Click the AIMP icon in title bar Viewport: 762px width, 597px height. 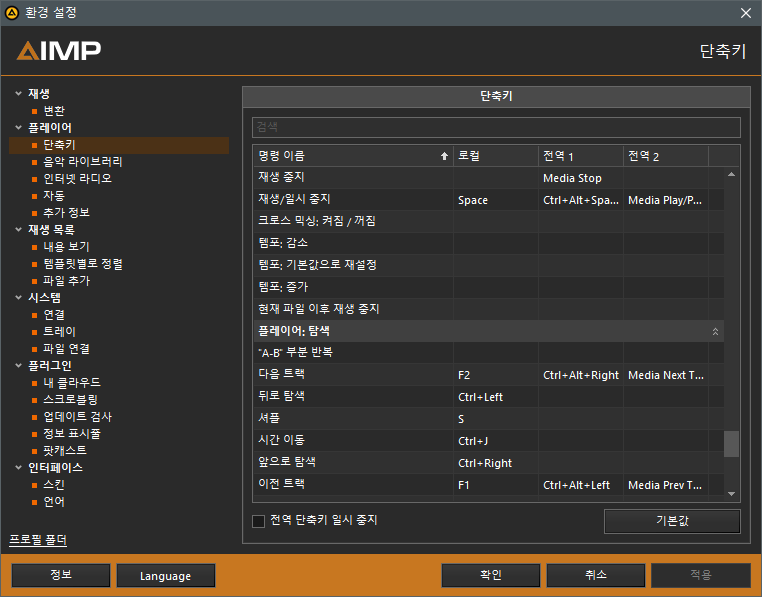12,13
